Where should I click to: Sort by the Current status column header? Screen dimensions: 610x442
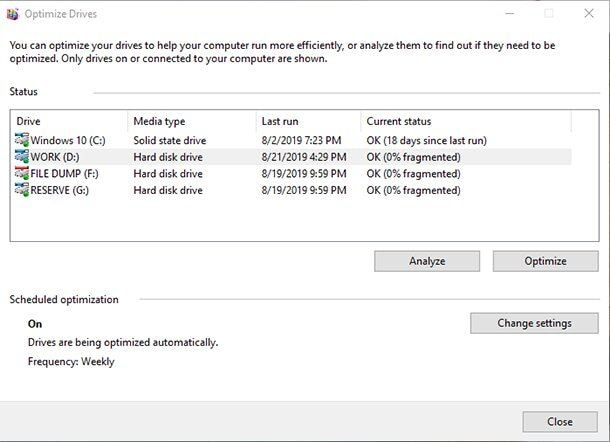tap(464, 121)
